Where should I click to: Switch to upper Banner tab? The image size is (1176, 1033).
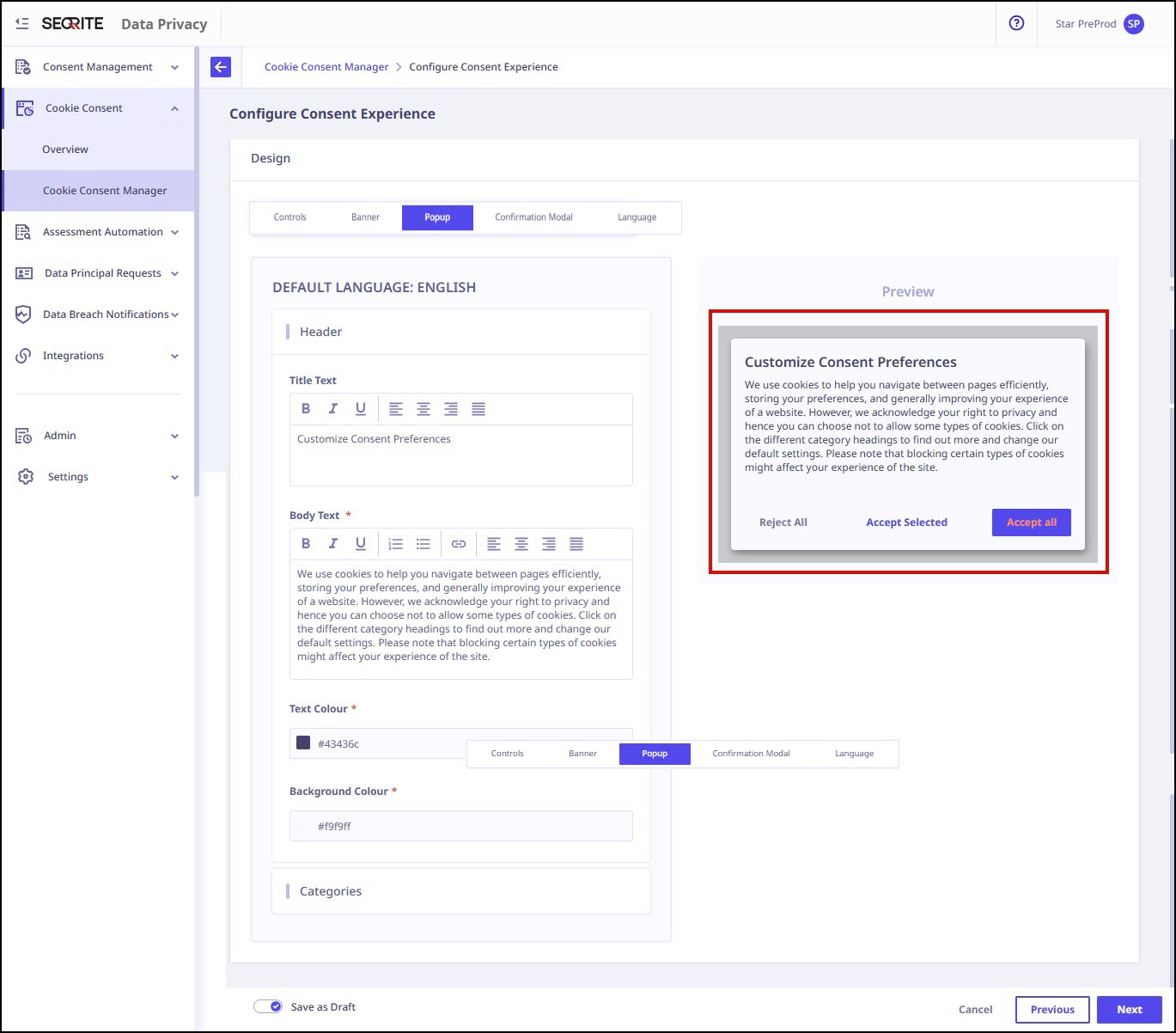pos(365,217)
